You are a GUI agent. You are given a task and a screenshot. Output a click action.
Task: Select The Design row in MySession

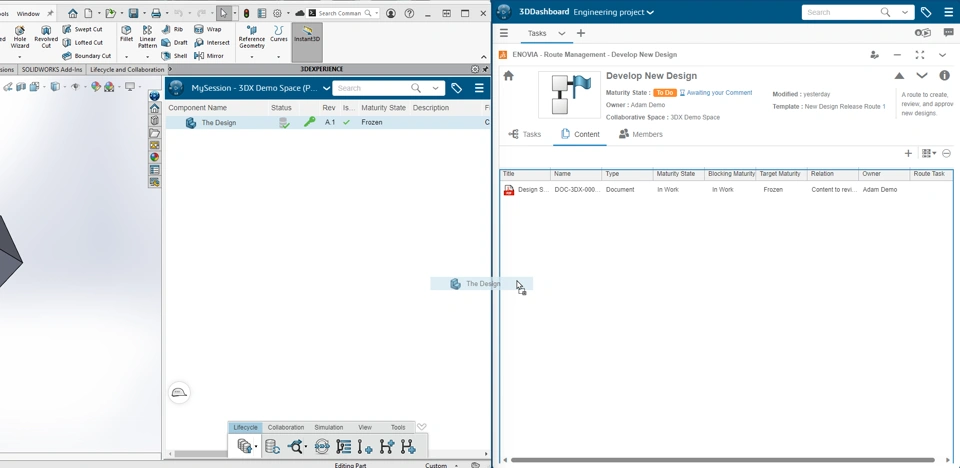tap(328, 123)
